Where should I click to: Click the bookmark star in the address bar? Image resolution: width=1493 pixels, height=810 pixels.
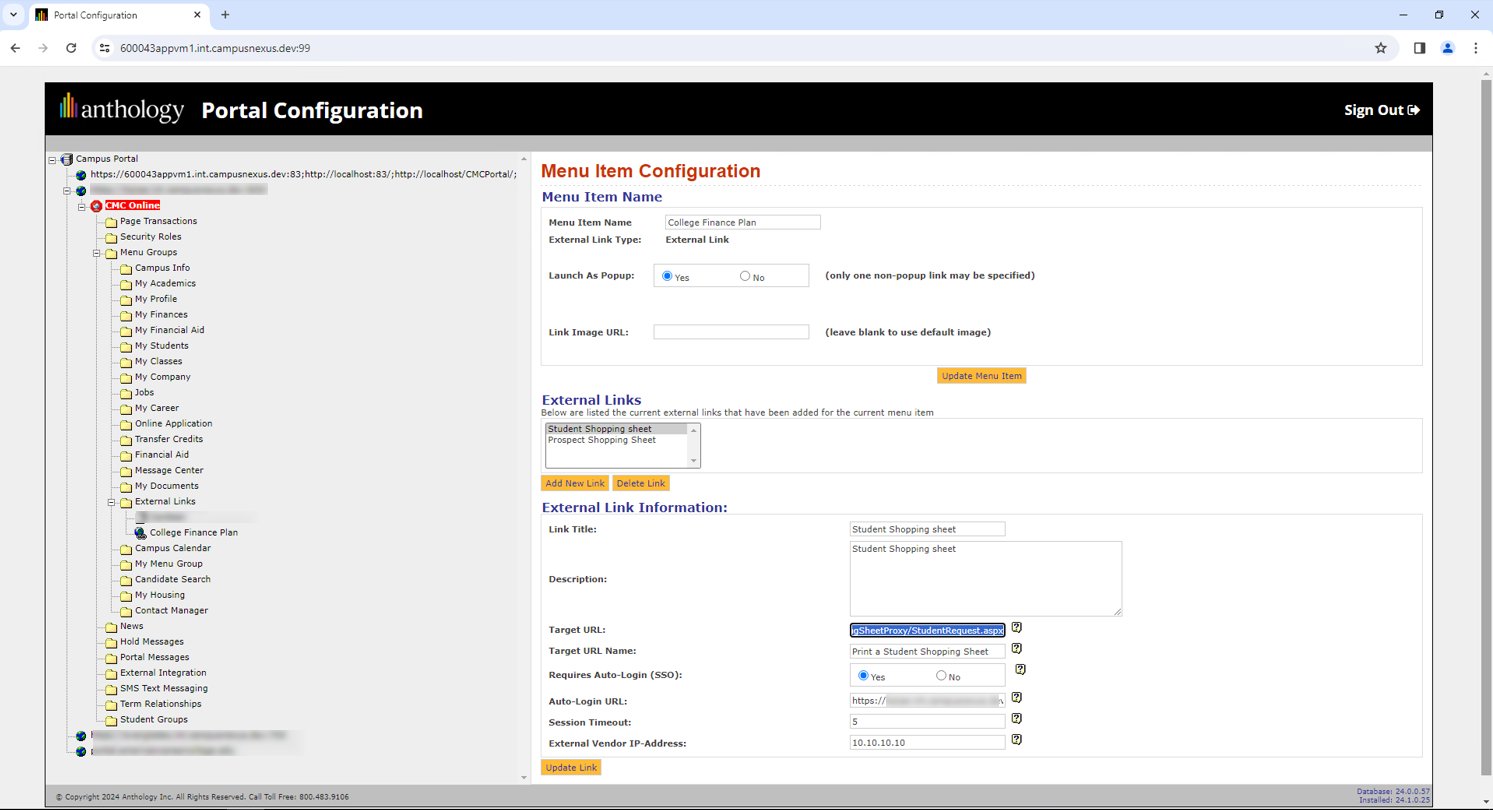pos(1380,47)
